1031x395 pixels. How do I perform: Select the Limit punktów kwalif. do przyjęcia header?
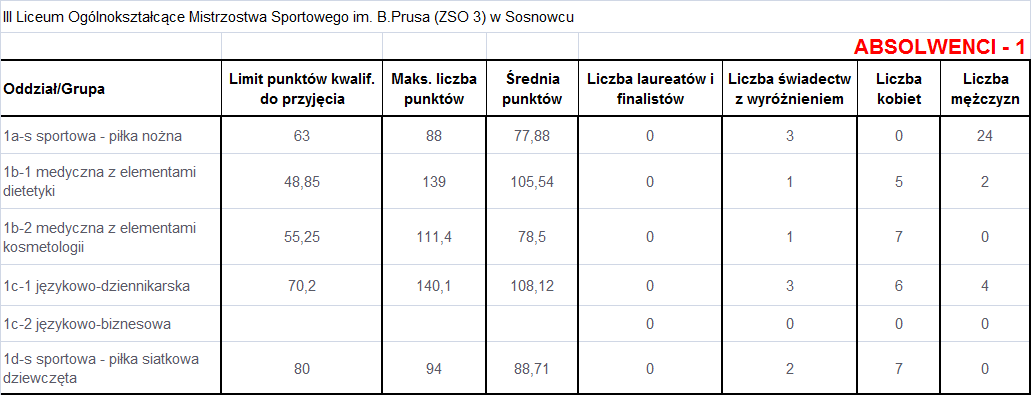[302, 89]
